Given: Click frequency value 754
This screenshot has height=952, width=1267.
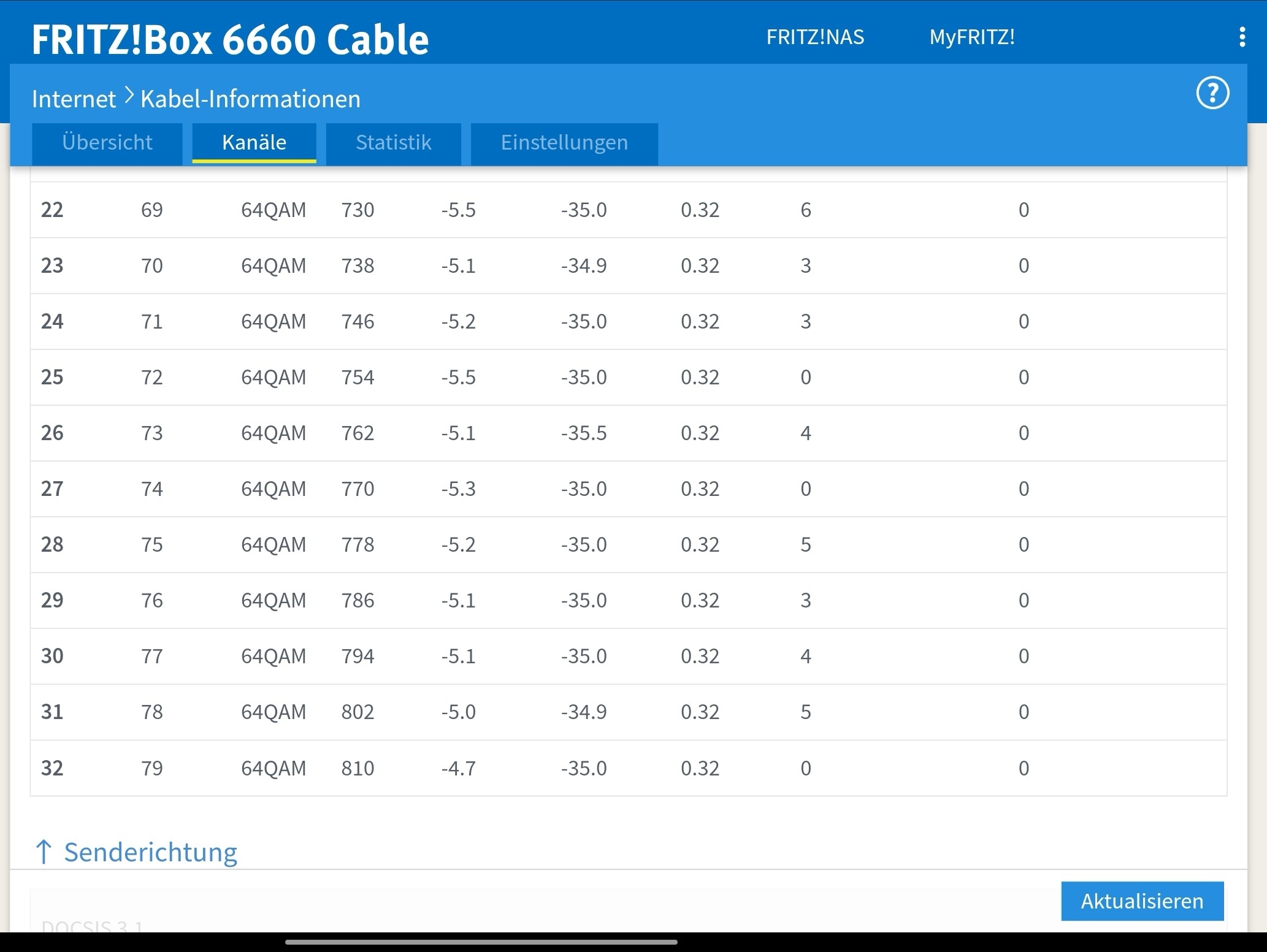Looking at the screenshot, I should (x=358, y=377).
